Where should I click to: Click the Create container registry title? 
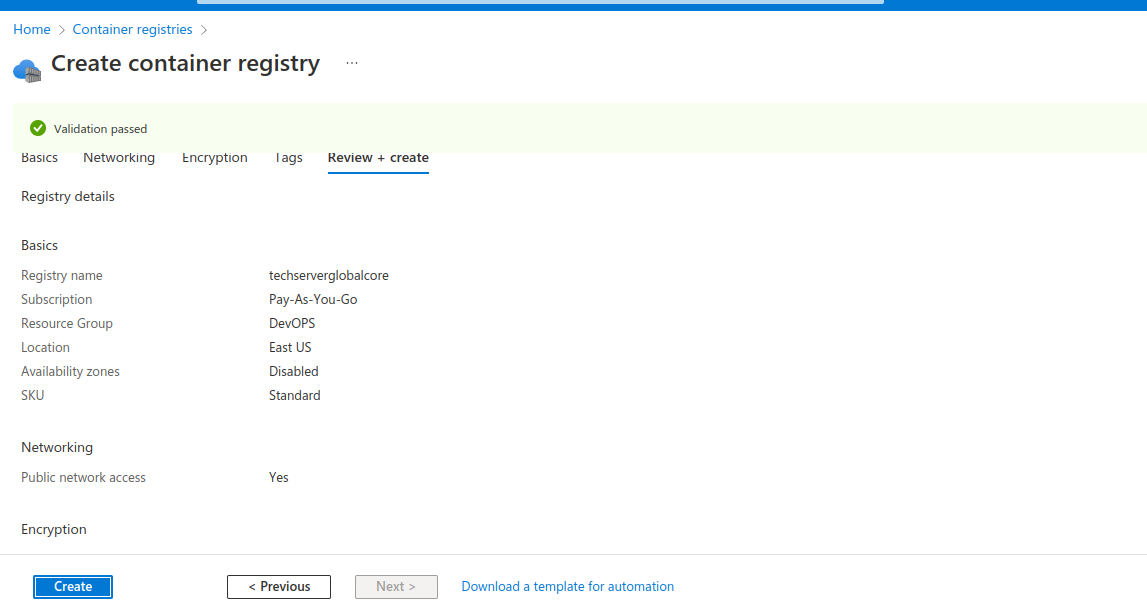185,64
